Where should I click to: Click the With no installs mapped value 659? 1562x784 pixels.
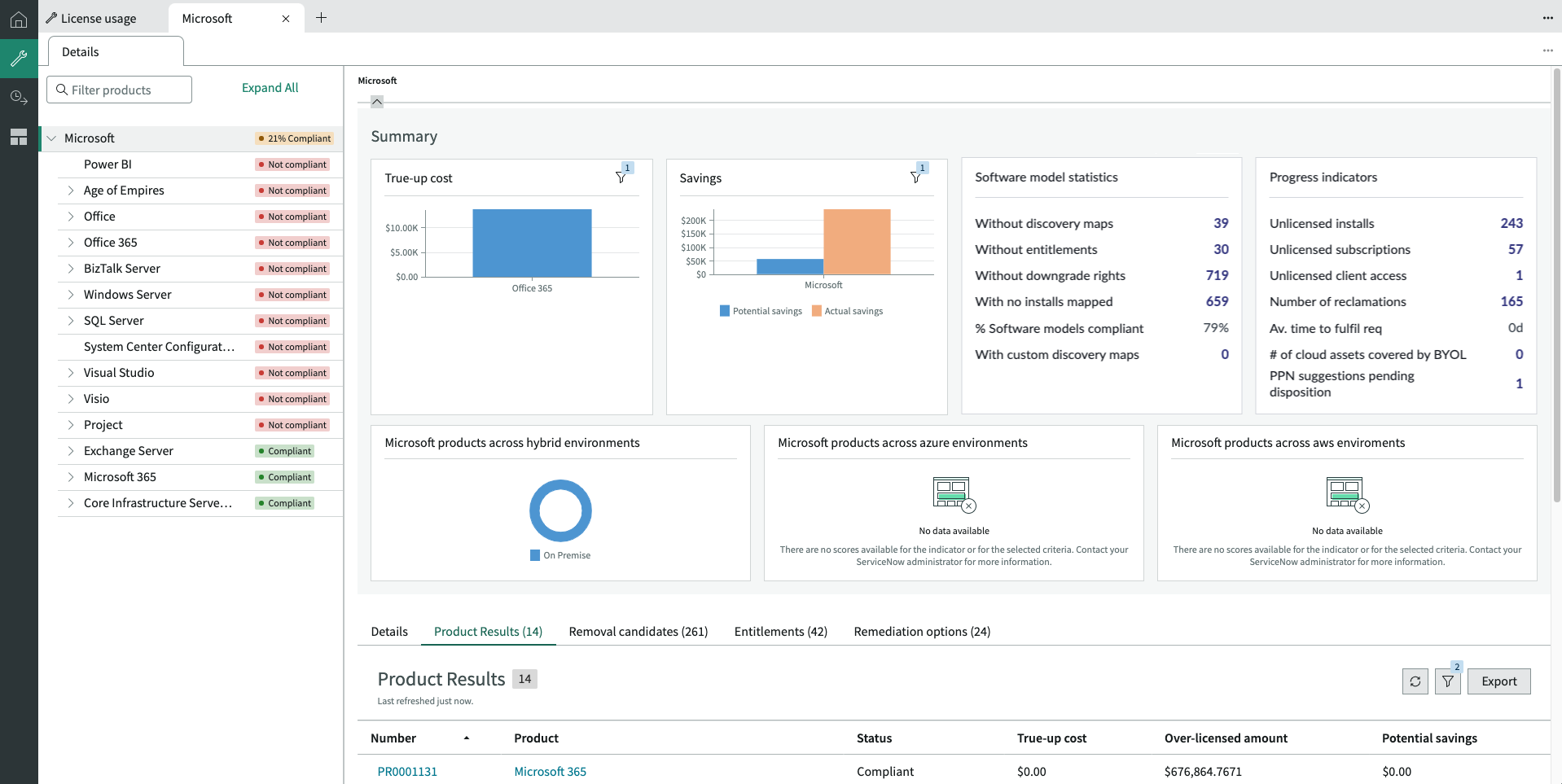1217,301
